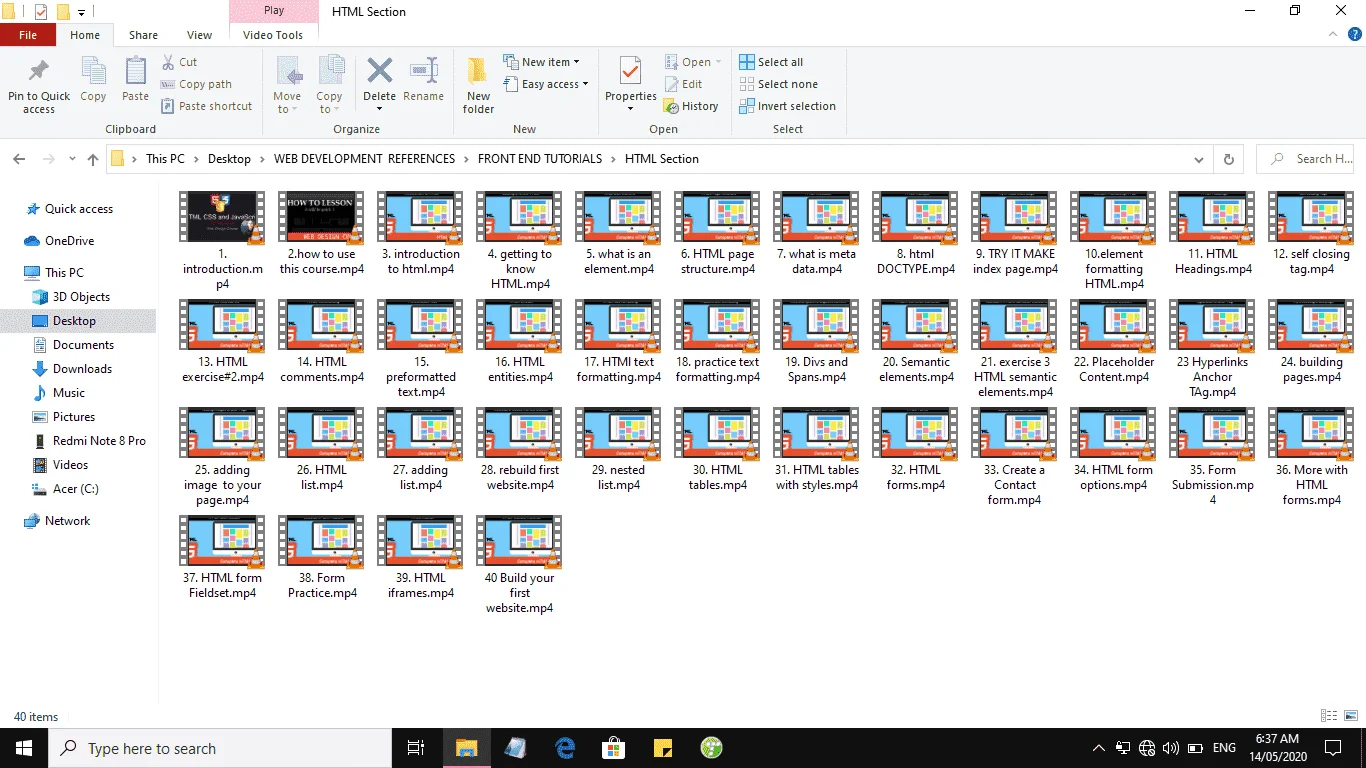Refresh the current folder

pos(1229,159)
